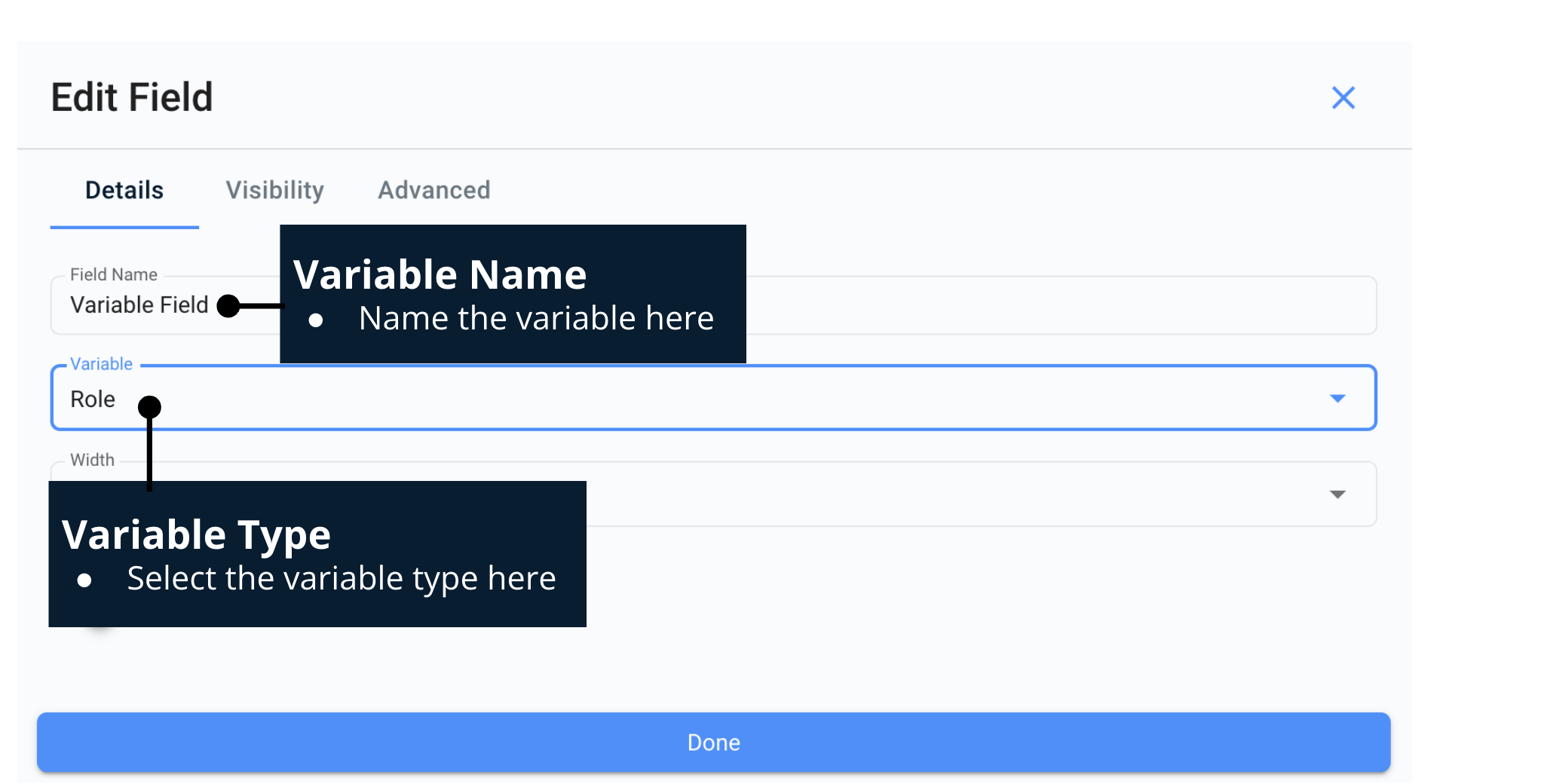Image resolution: width=1541 pixels, height=784 pixels.
Task: Click the Width dropdown arrow icon
Action: pos(1337,495)
